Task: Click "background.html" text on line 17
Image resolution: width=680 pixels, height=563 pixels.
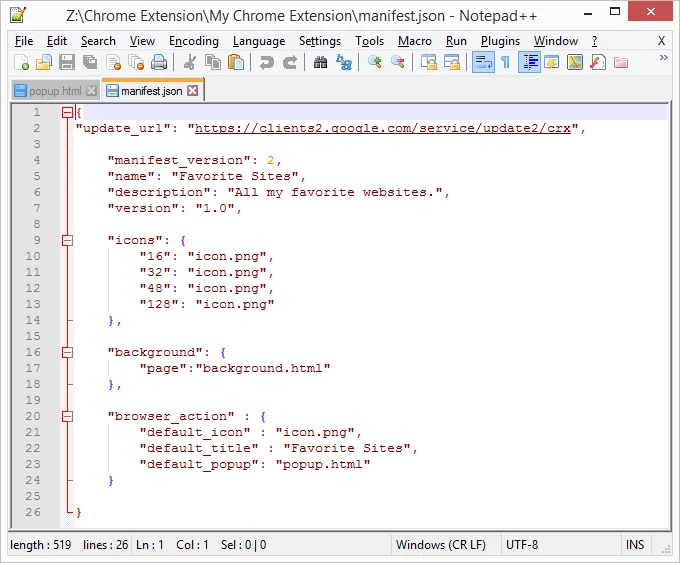Action: [x=263, y=368]
